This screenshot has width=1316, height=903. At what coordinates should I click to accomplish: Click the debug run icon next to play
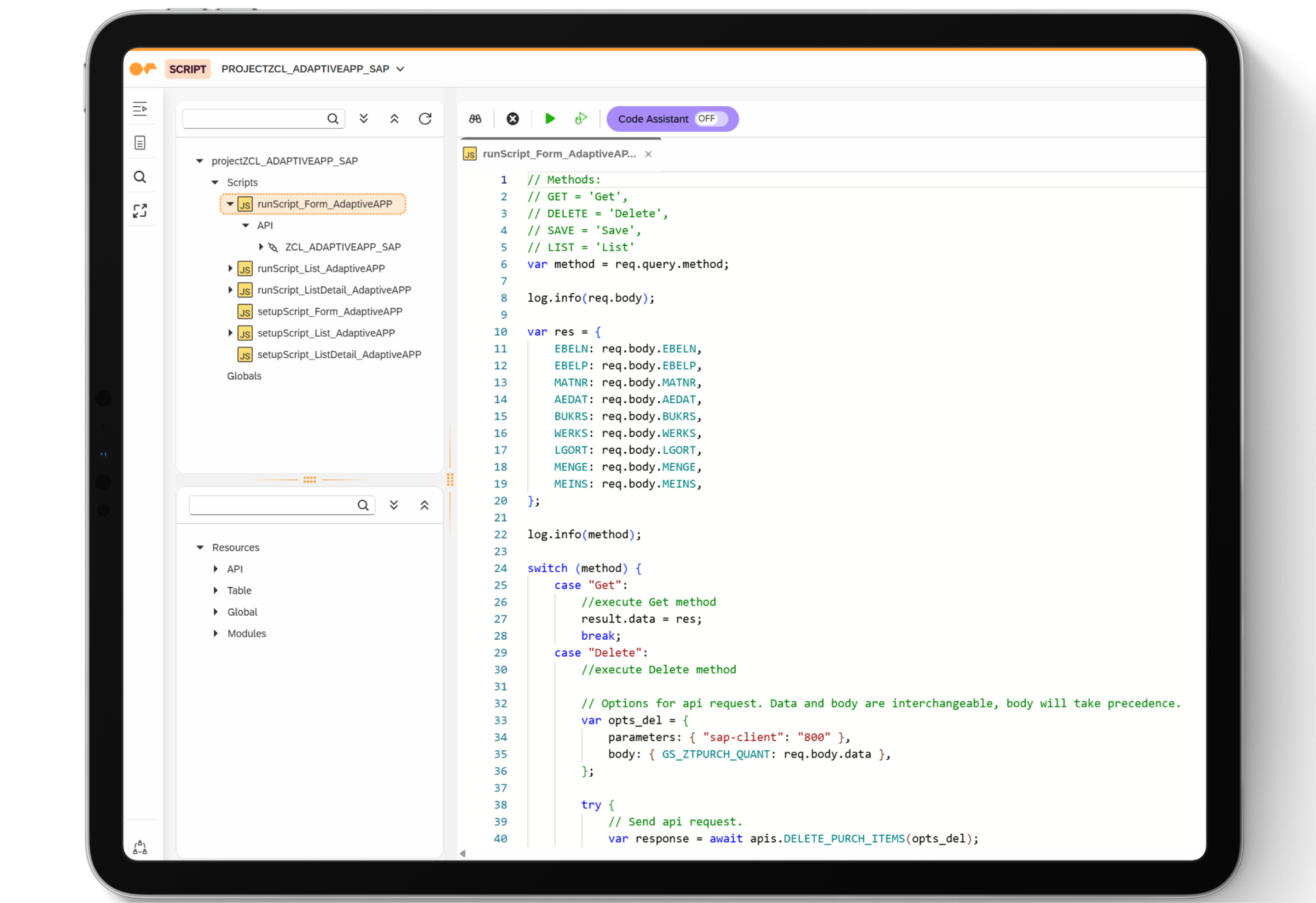[581, 119]
